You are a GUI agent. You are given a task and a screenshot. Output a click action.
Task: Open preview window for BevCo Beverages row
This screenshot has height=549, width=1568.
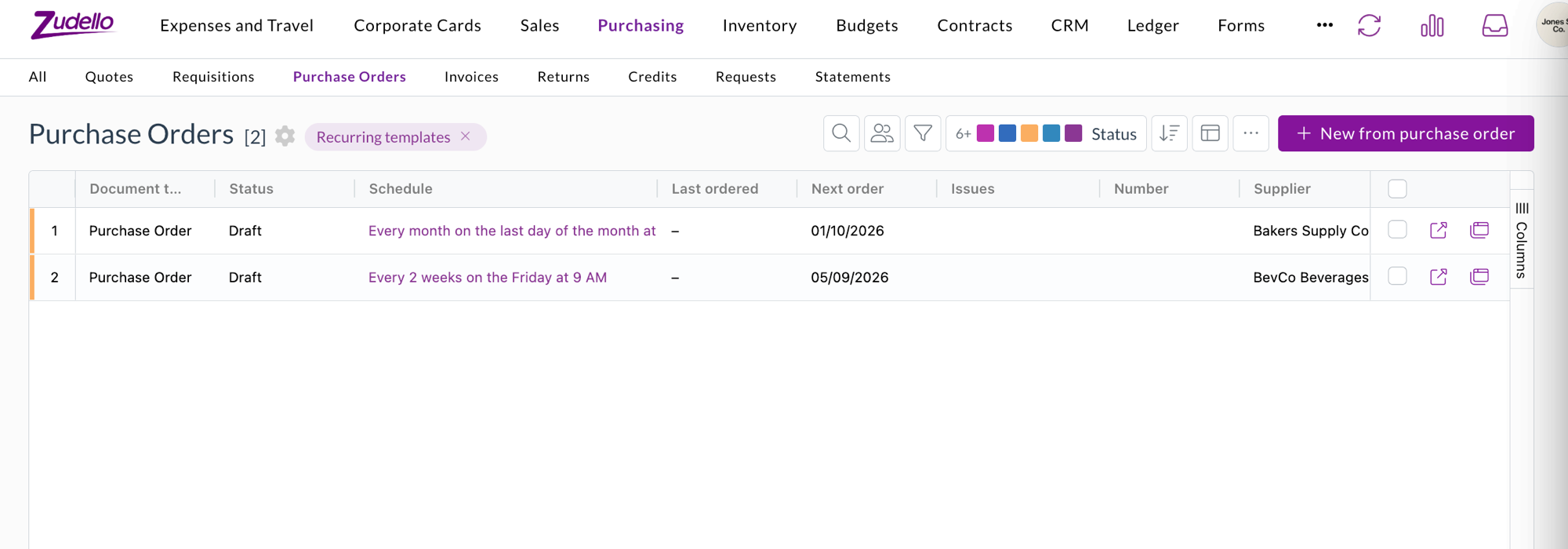click(x=1479, y=276)
